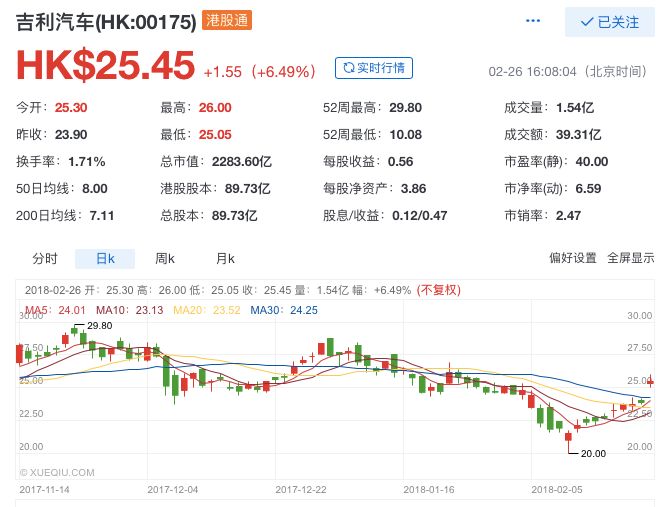
Task: Select the 每股收益 value 0.56
Action: click(x=401, y=161)
